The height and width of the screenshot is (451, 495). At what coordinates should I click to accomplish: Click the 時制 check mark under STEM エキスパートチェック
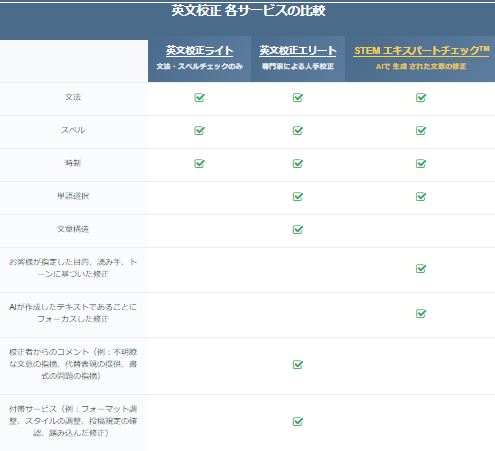[421, 163]
